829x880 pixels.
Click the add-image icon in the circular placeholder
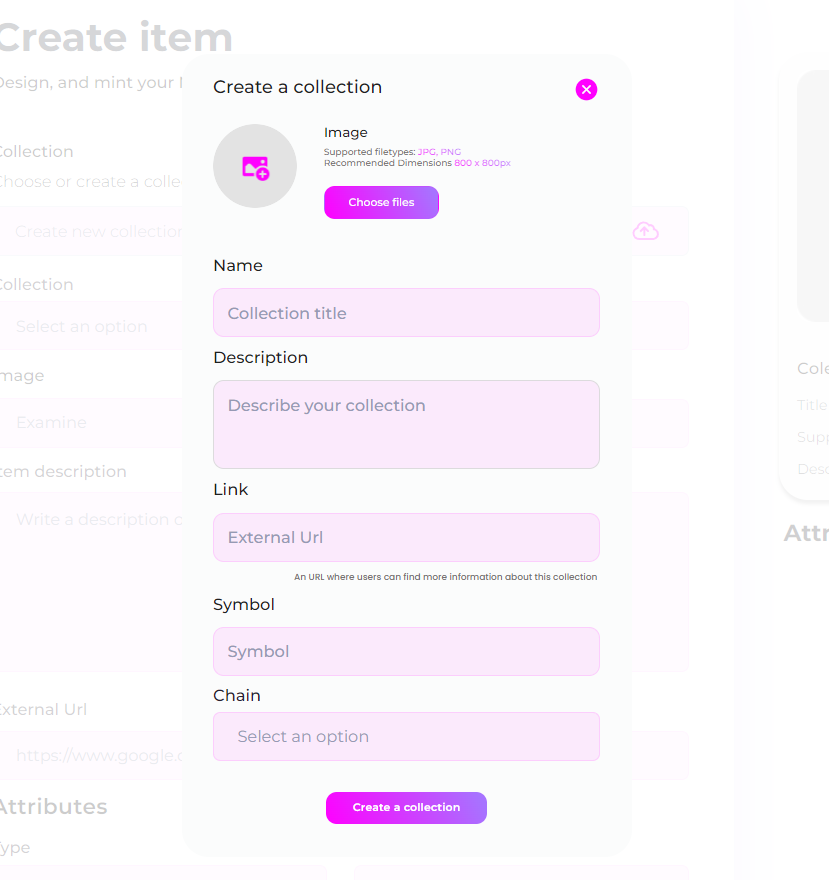(255, 167)
